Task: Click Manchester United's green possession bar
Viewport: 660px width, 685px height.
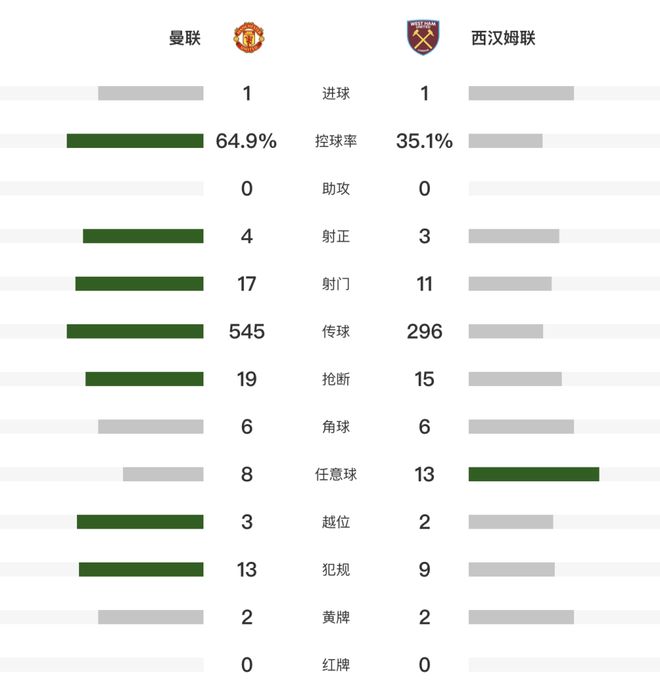Action: 135,141
